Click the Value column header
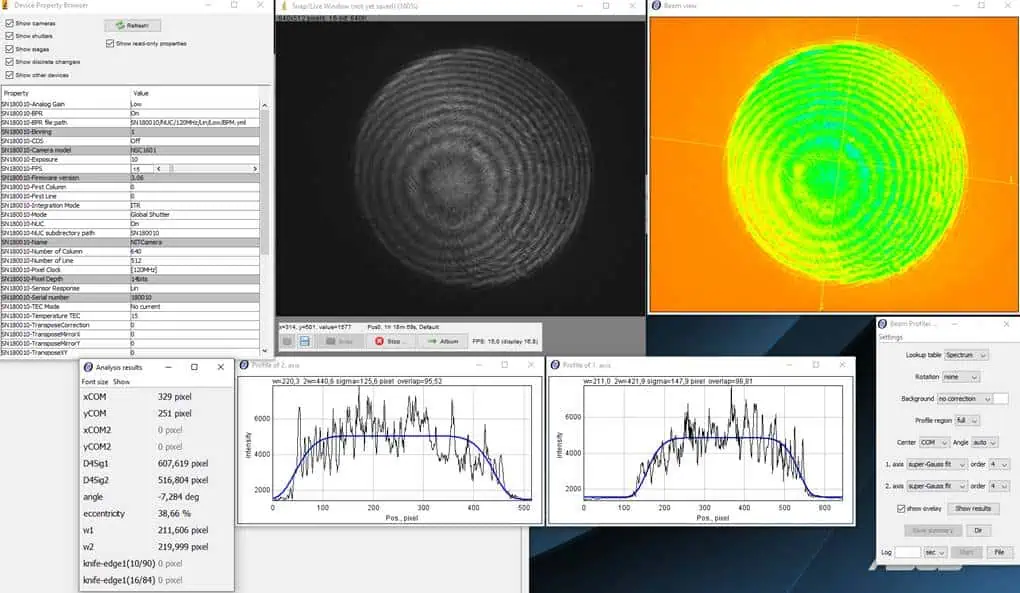Image resolution: width=1020 pixels, height=593 pixels. click(195, 93)
